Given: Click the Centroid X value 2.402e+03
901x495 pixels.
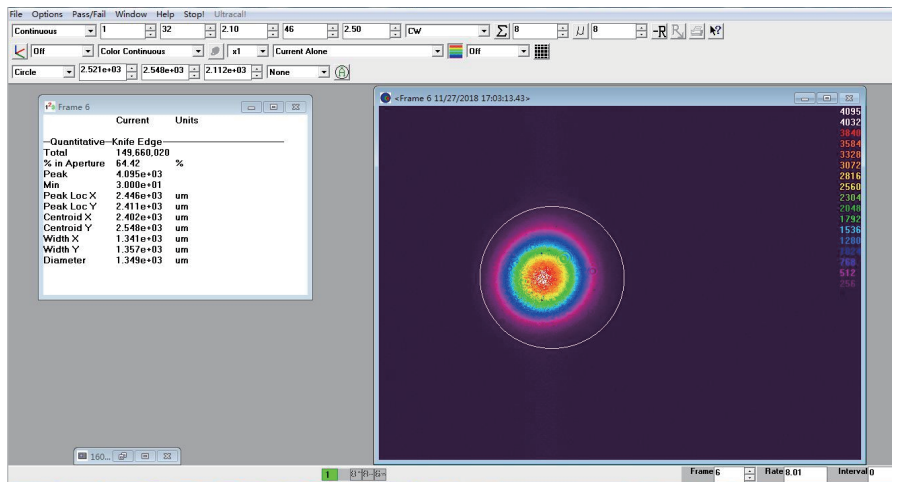Looking at the screenshot, I should pyautogui.click(x=139, y=217).
